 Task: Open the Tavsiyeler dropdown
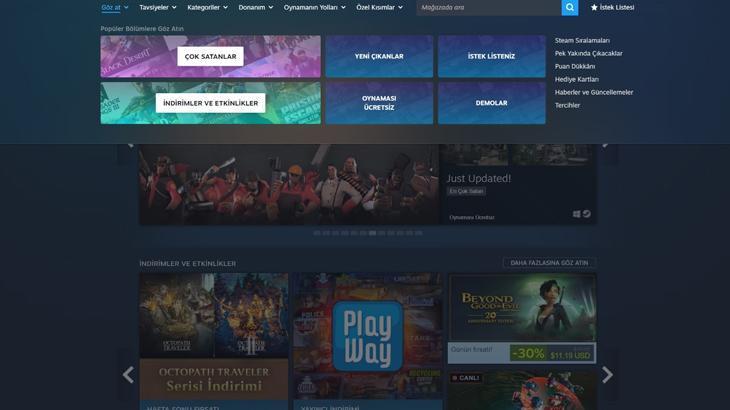point(157,7)
